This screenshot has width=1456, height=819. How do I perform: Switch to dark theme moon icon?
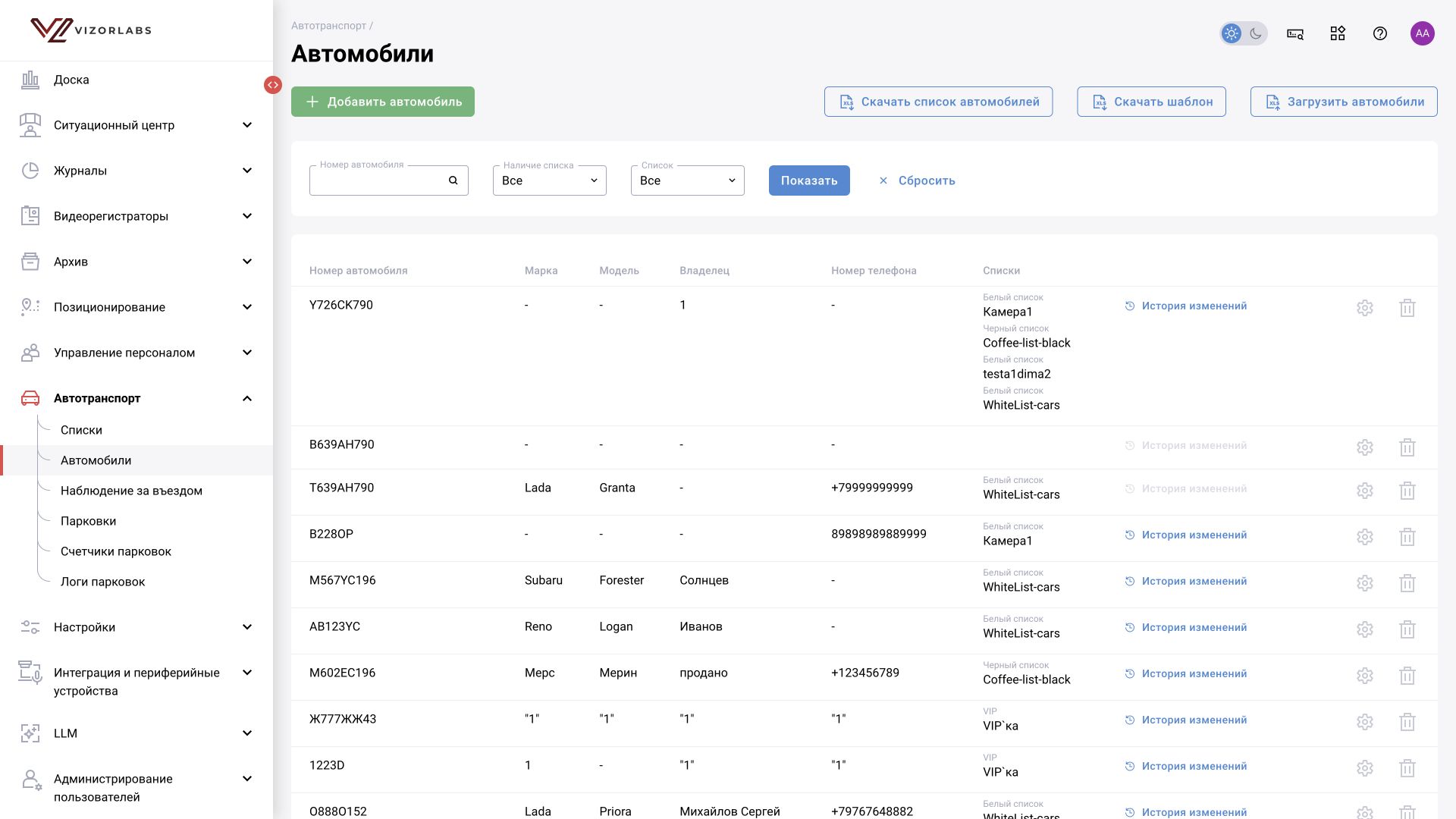1256,33
